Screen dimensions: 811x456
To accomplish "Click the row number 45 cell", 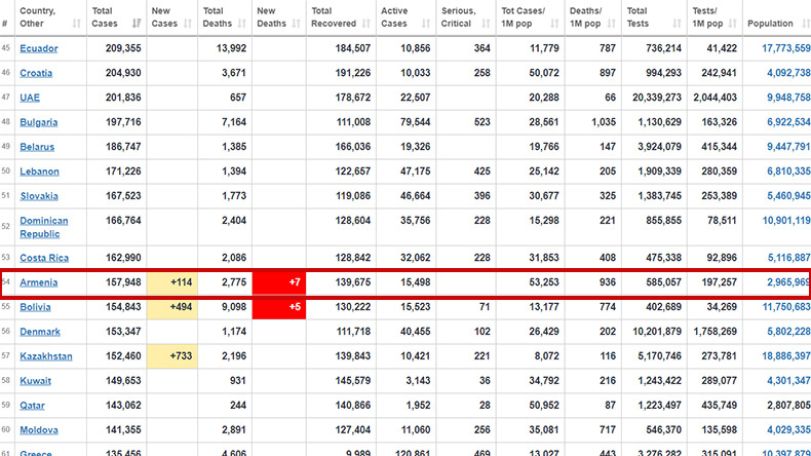I will point(6,48).
